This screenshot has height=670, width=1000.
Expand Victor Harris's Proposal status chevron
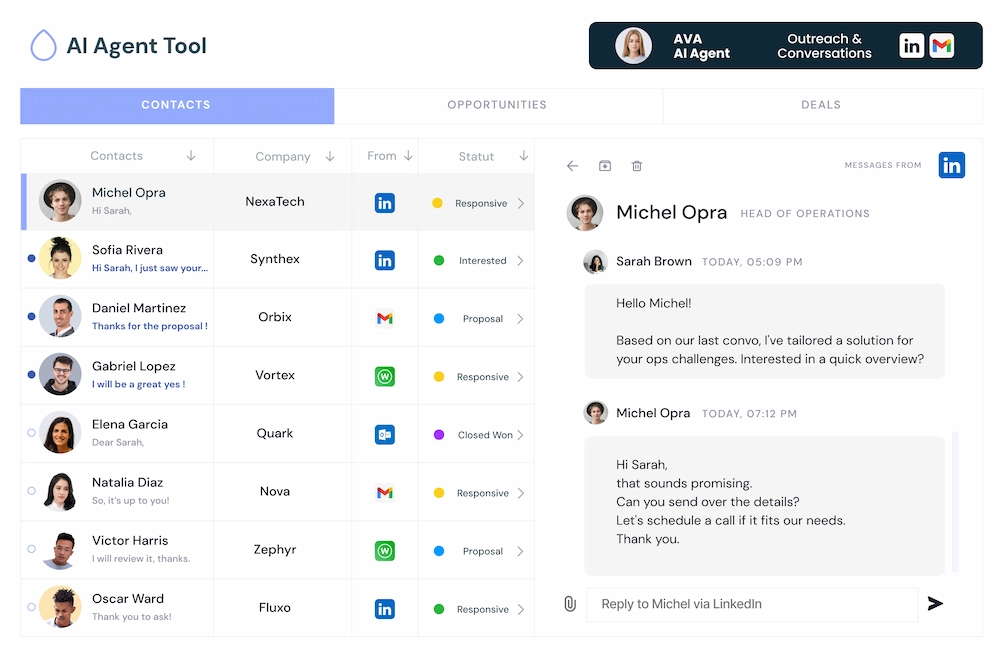(x=521, y=551)
